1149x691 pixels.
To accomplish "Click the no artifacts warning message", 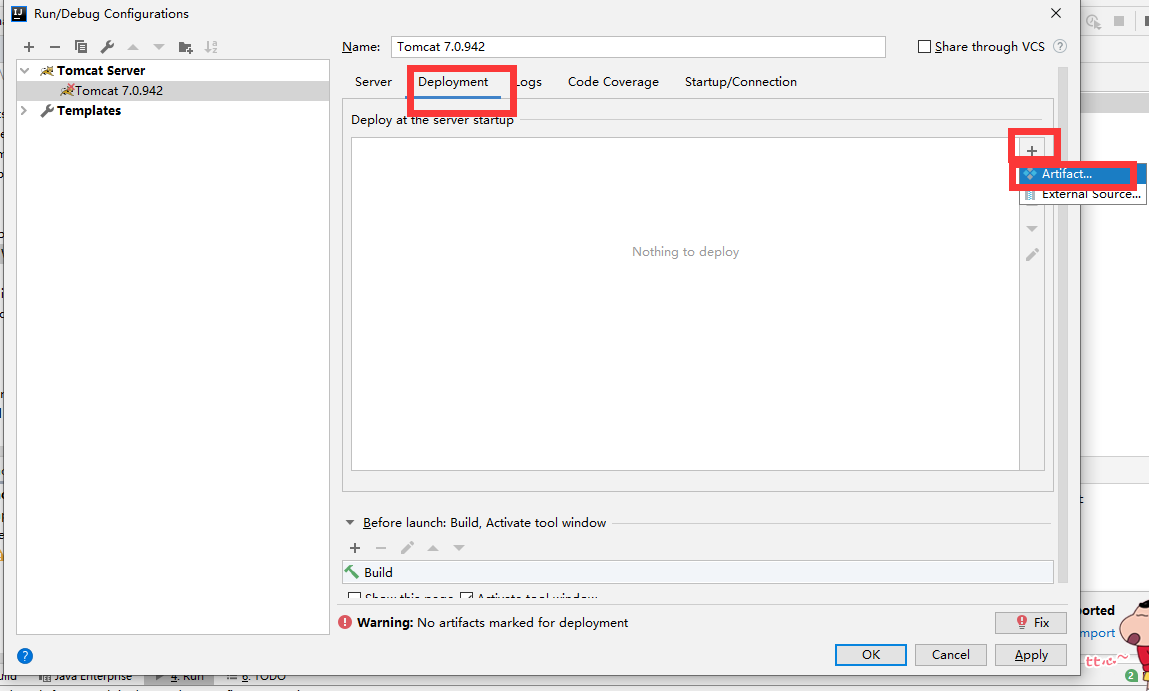I will pyautogui.click(x=492, y=623).
